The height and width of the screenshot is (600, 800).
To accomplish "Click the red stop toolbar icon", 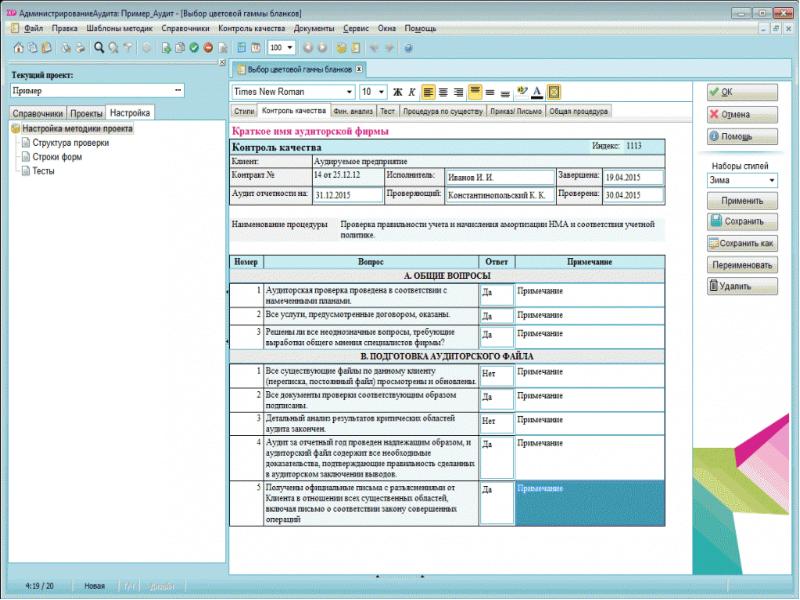I will click(x=209, y=47).
